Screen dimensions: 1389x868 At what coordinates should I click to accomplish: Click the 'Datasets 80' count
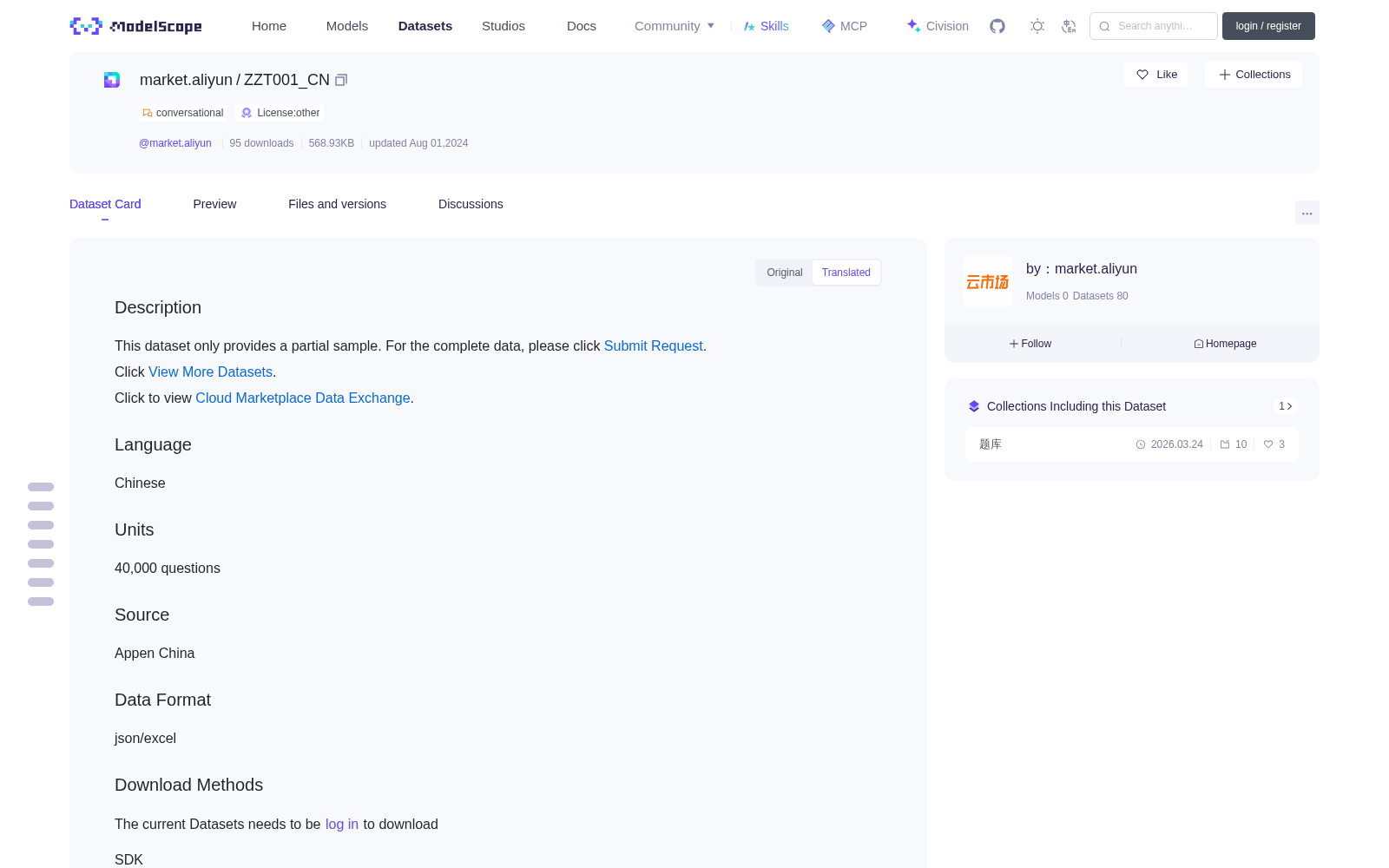tap(1101, 296)
